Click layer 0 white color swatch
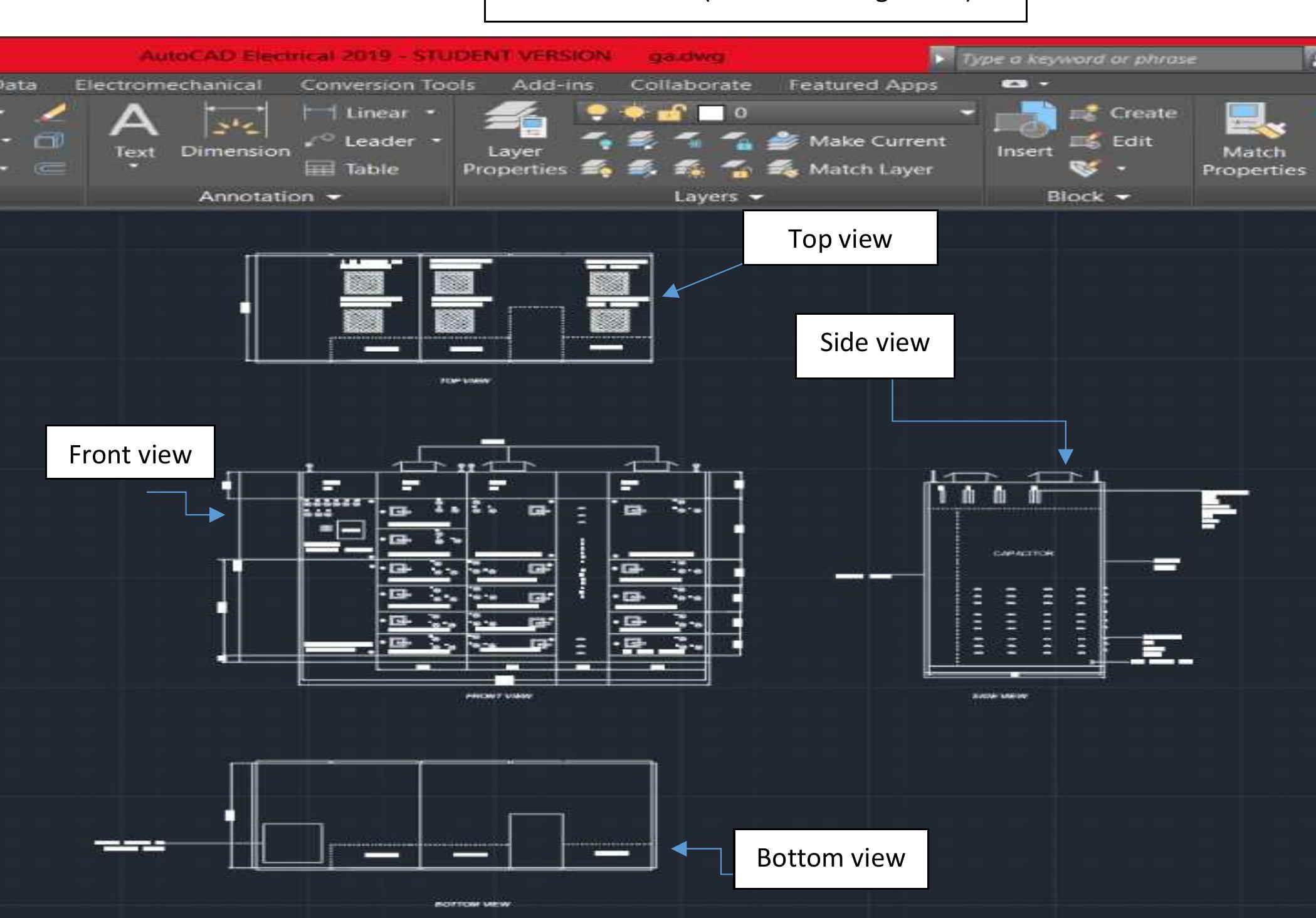Image resolution: width=1316 pixels, height=918 pixels. click(711, 113)
